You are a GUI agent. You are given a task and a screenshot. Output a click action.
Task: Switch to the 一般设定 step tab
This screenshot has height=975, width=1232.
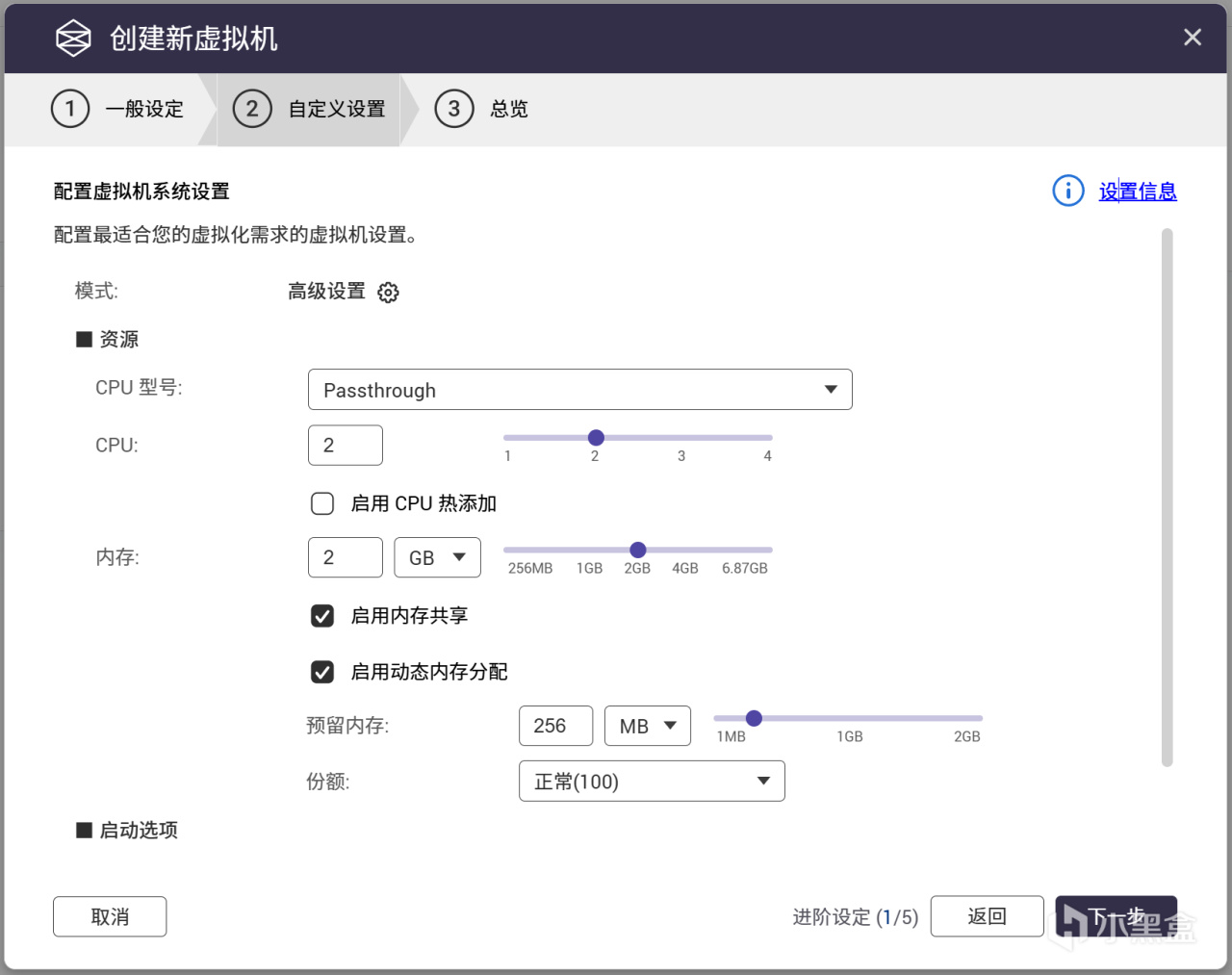(x=144, y=109)
